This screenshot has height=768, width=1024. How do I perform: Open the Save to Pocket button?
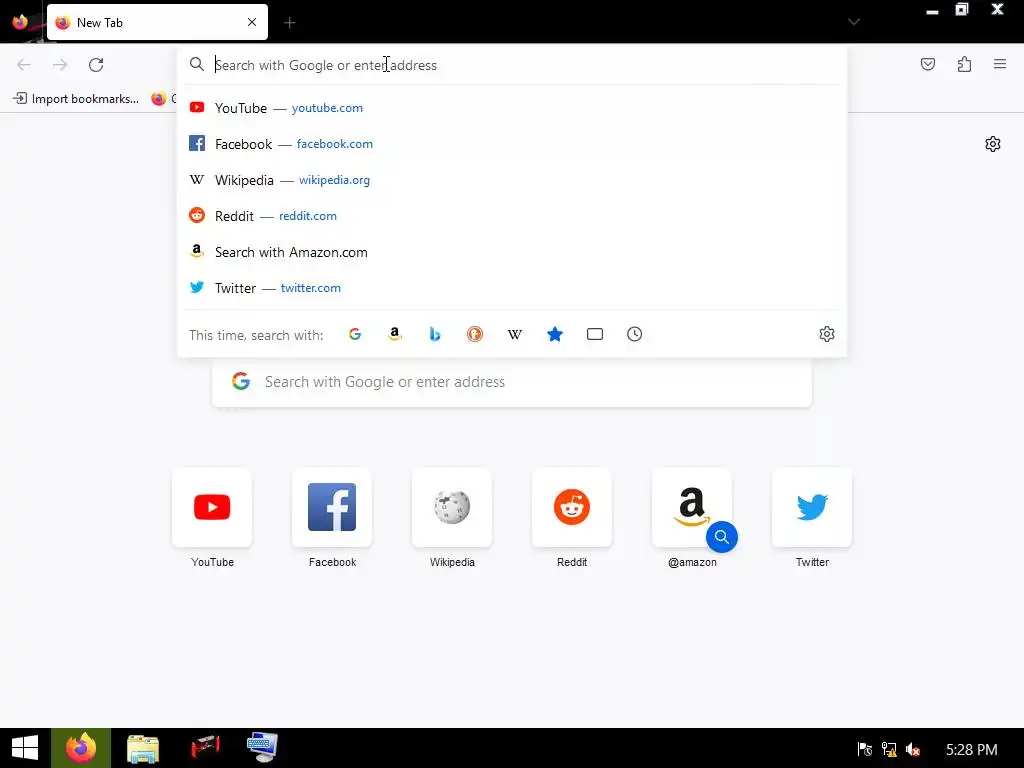coord(927,64)
